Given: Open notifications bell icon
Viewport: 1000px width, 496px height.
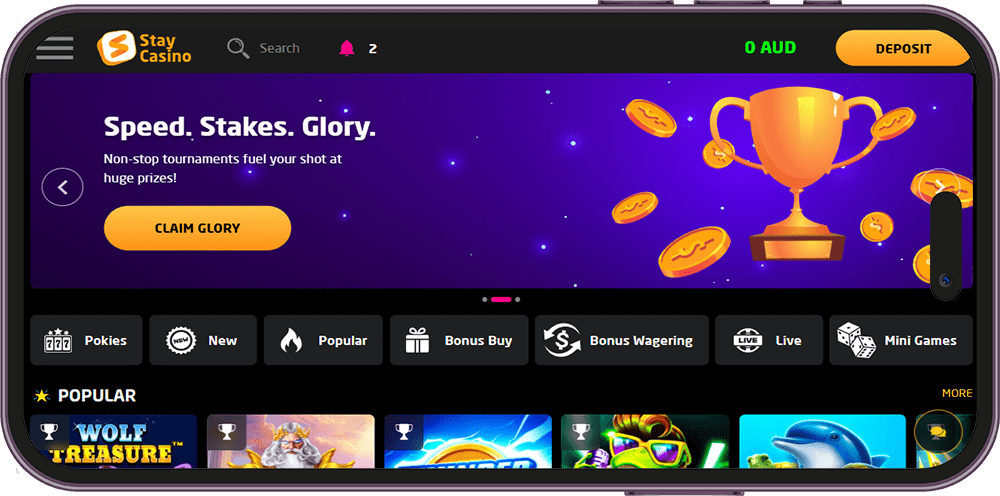Looking at the screenshot, I should click(x=347, y=48).
